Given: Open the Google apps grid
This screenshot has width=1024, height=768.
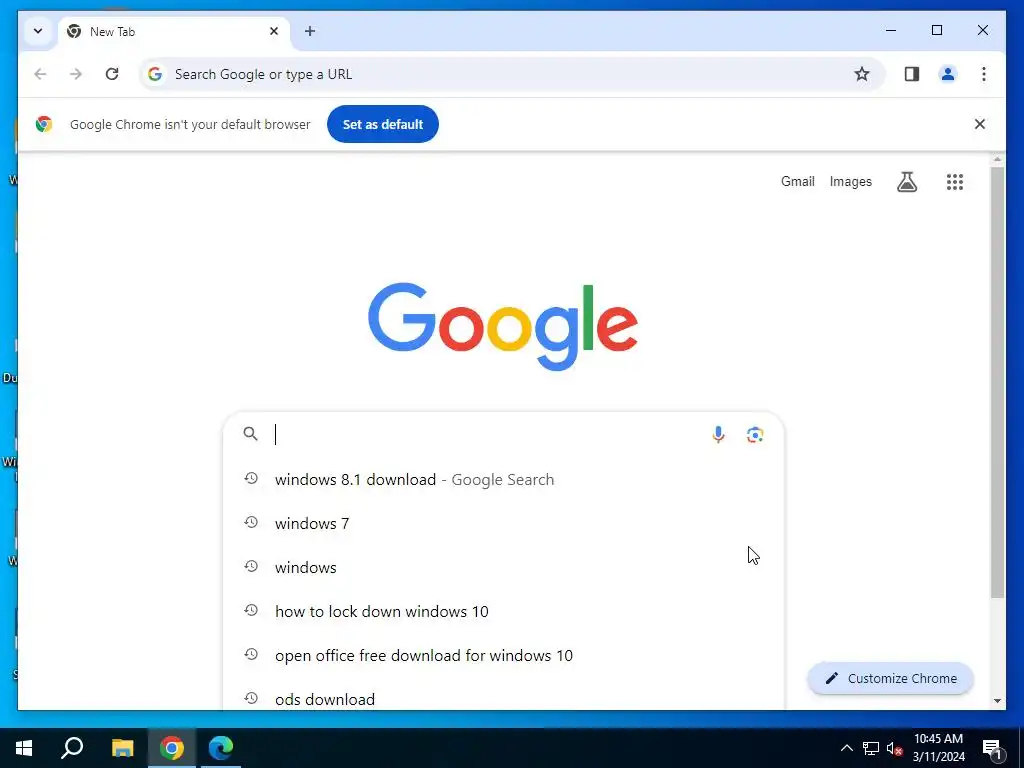Looking at the screenshot, I should pyautogui.click(x=955, y=182).
